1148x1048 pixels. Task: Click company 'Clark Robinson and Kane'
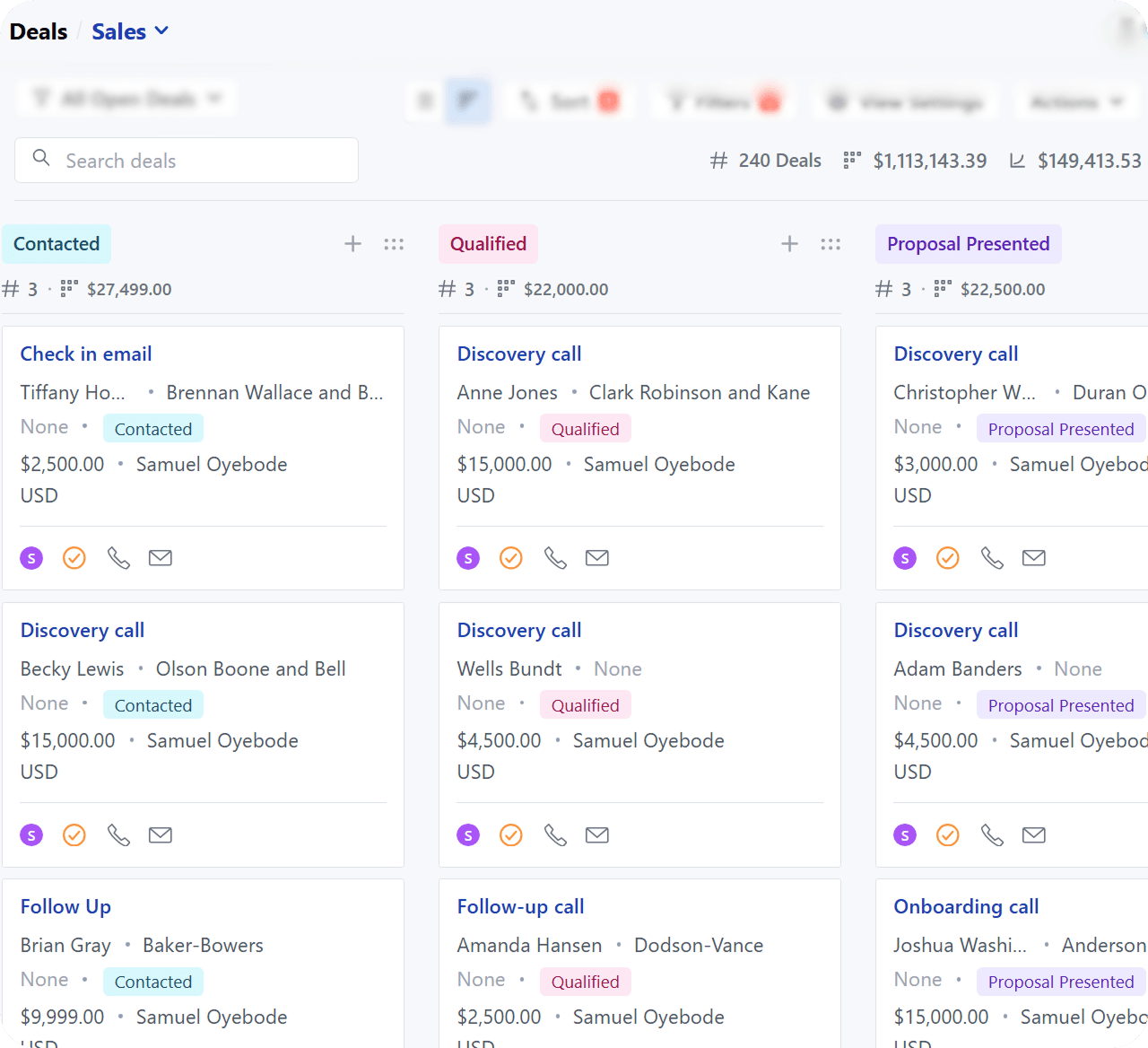tap(700, 393)
